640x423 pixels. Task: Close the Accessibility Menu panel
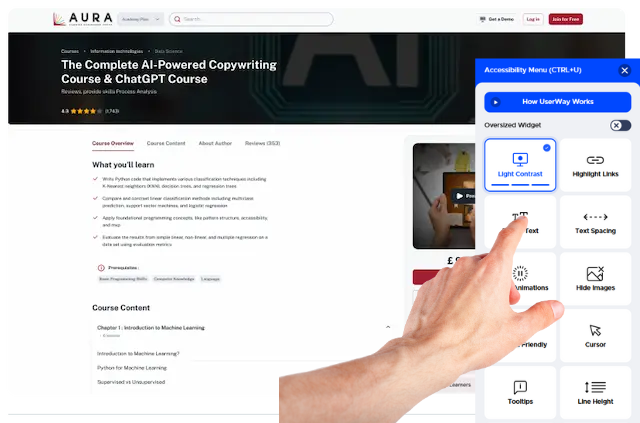pos(624,70)
